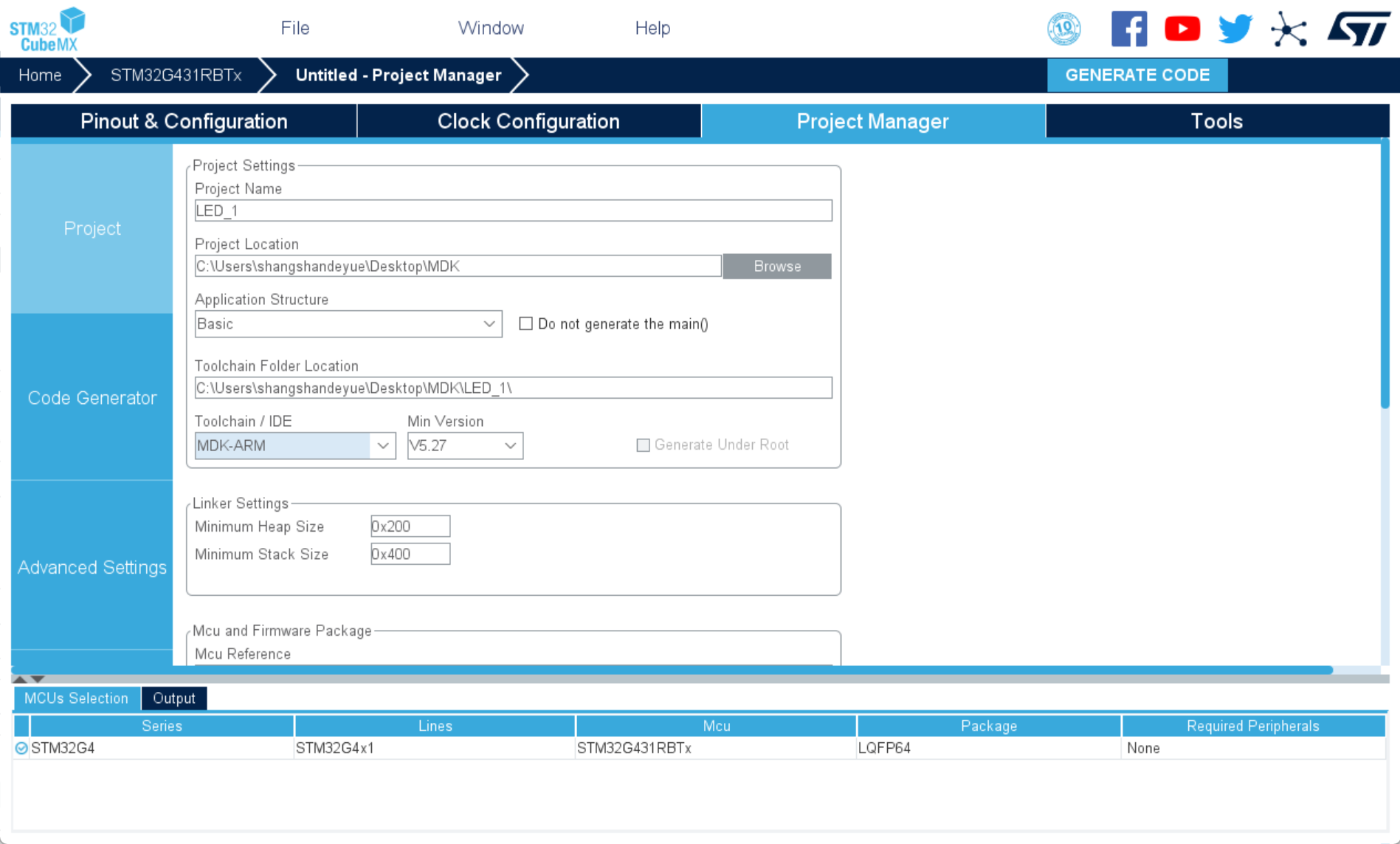Select the Project side section

[x=92, y=228]
